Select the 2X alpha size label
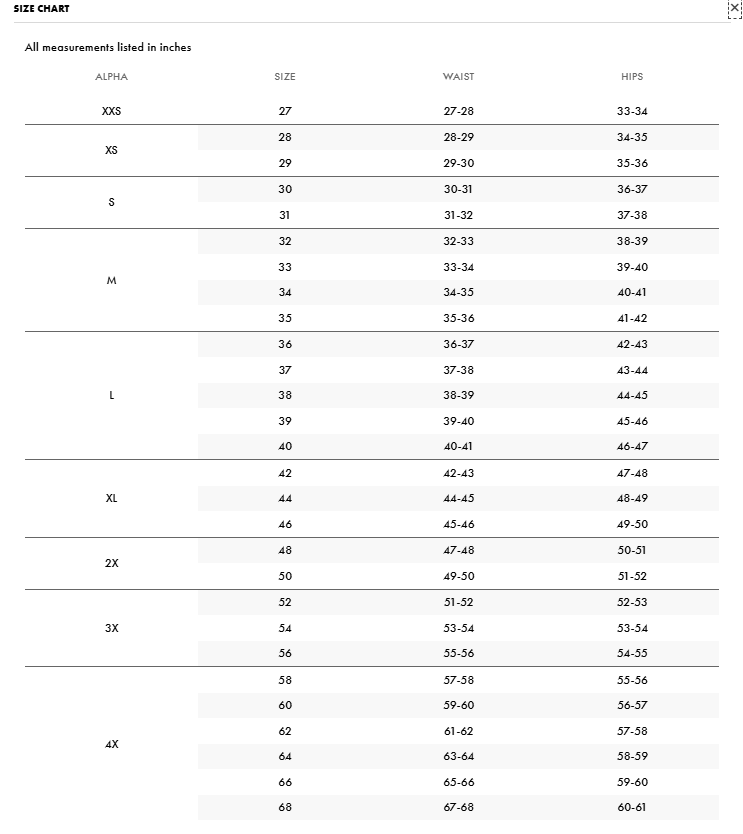 (112, 564)
